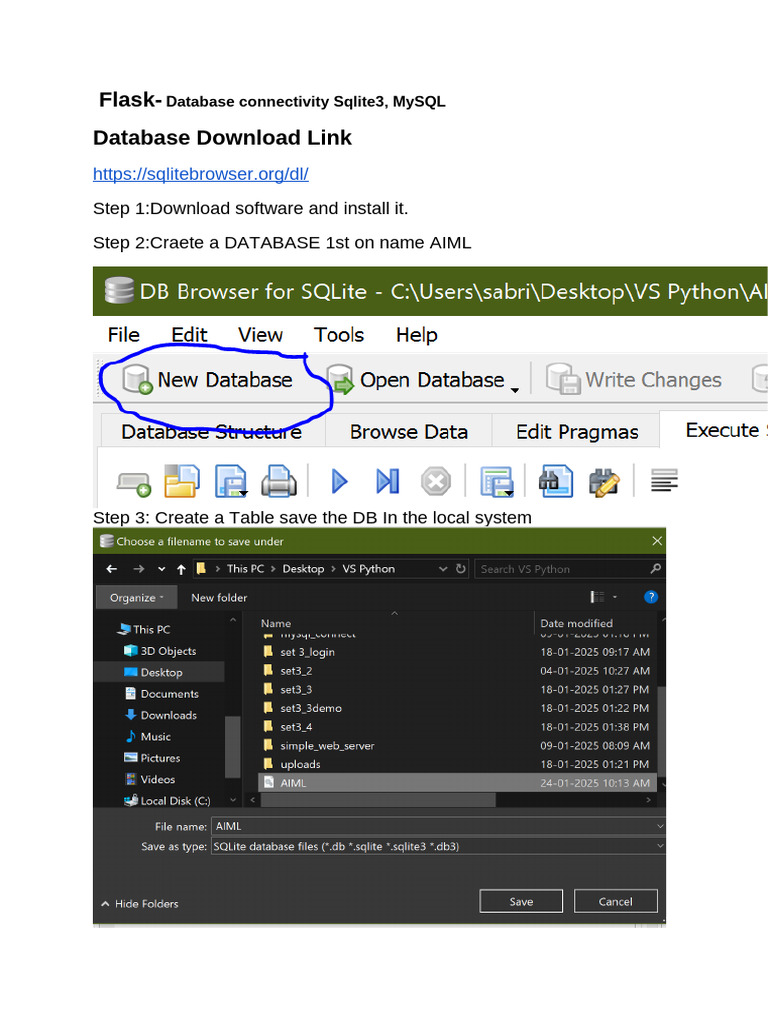Click the execute all SQL play icon

click(339, 482)
